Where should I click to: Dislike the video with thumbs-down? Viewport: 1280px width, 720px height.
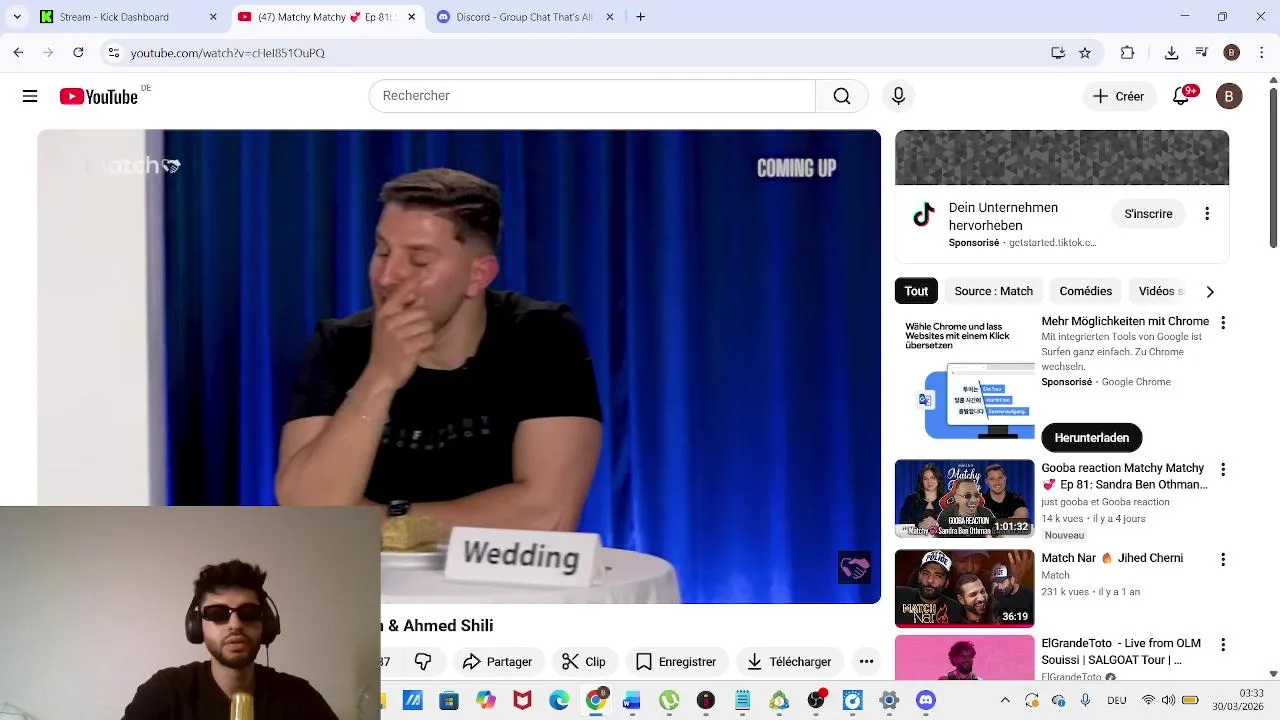click(423, 661)
